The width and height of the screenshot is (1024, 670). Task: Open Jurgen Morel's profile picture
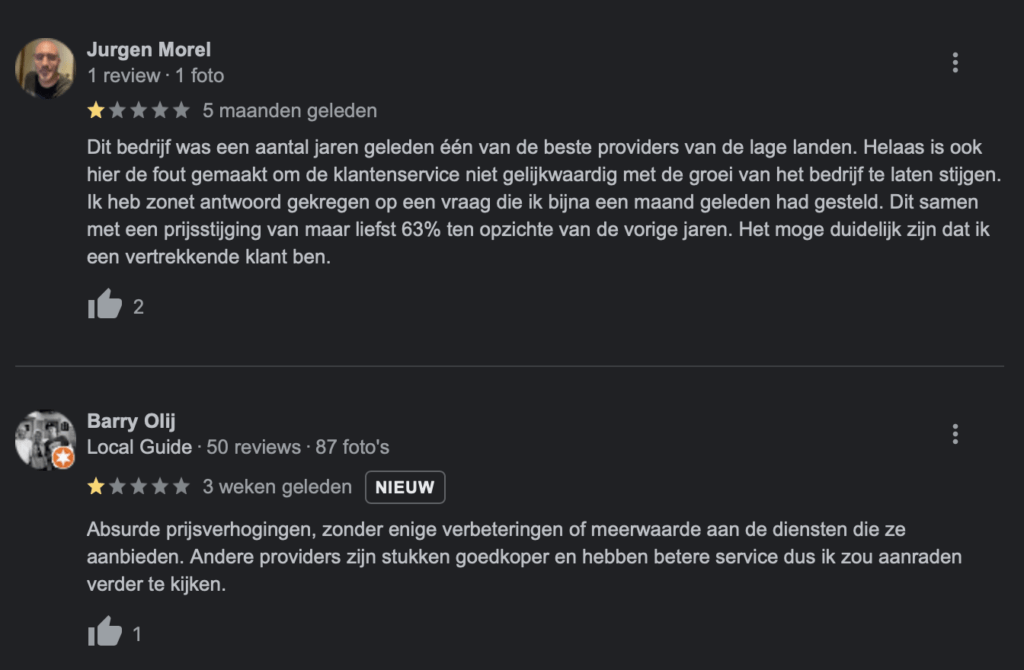click(x=45, y=68)
